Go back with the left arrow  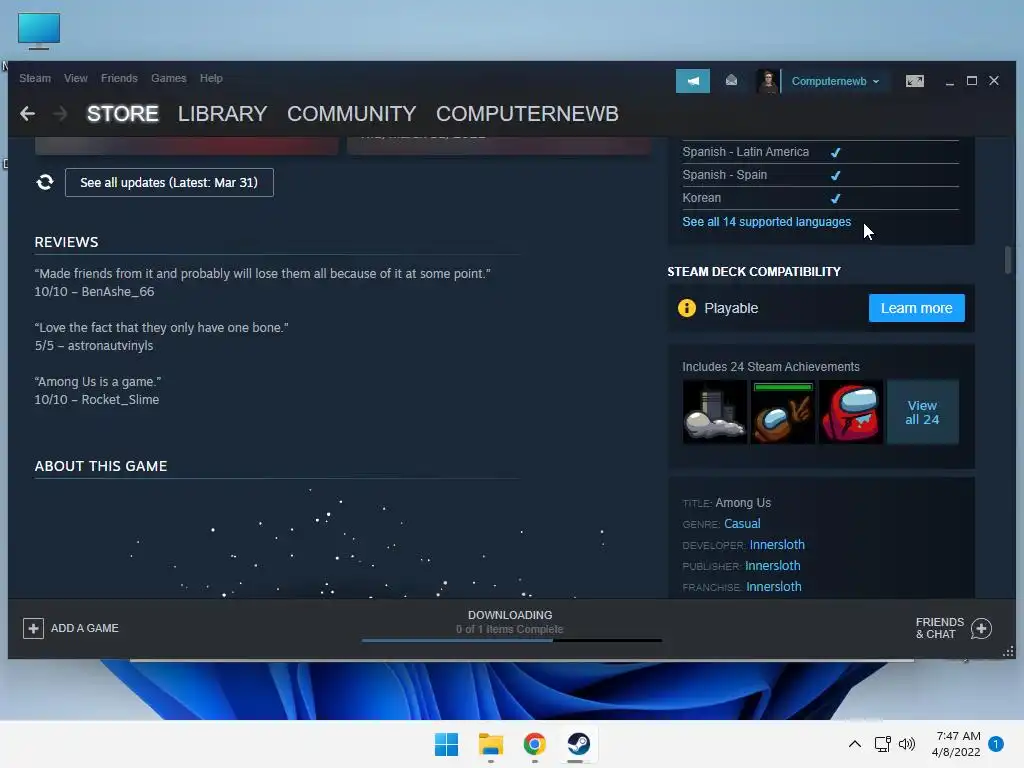tap(27, 114)
